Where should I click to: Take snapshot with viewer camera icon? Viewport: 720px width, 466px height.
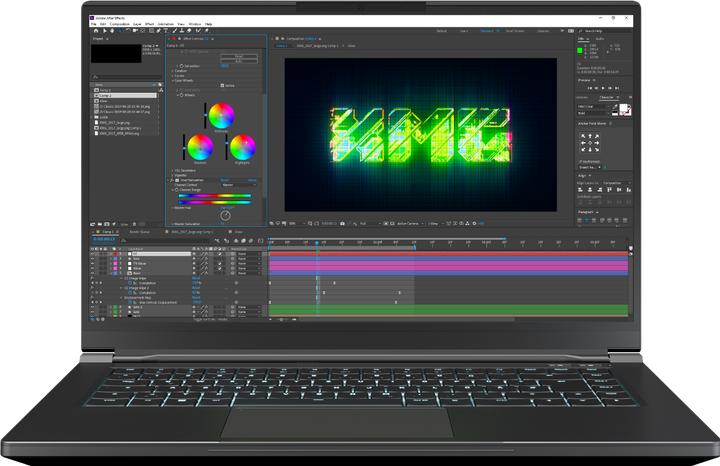(x=343, y=224)
